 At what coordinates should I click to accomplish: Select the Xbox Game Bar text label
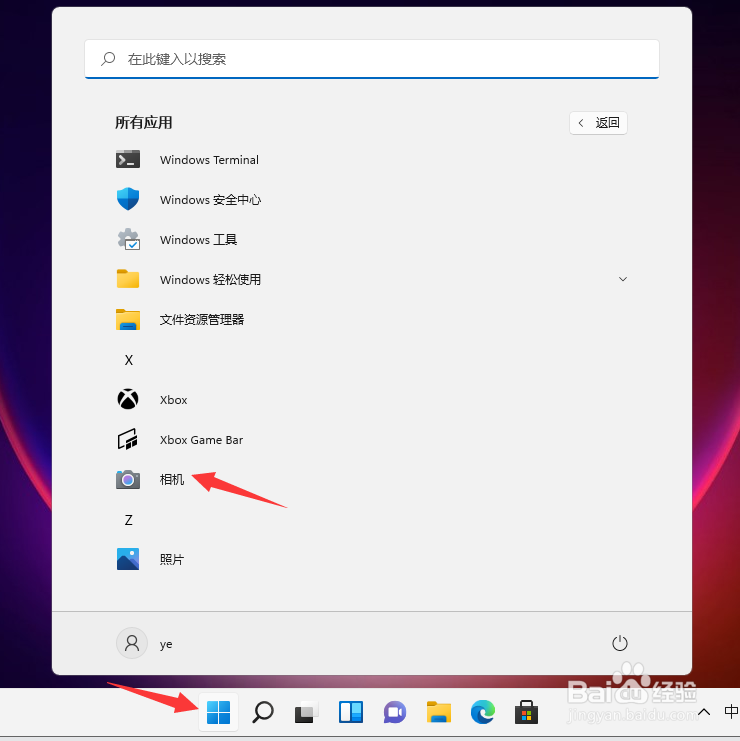pyautogui.click(x=201, y=440)
